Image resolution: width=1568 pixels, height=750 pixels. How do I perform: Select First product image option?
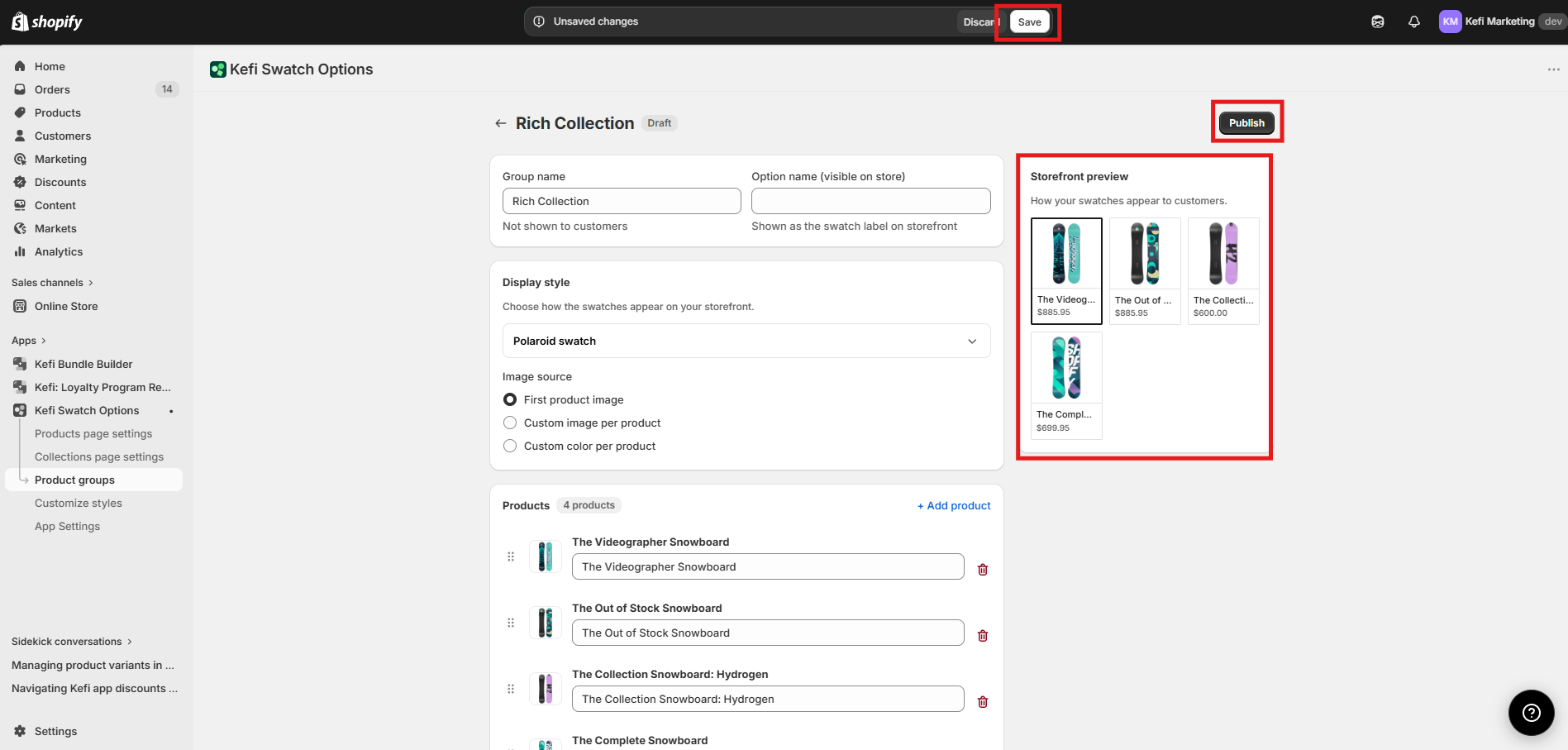click(510, 399)
